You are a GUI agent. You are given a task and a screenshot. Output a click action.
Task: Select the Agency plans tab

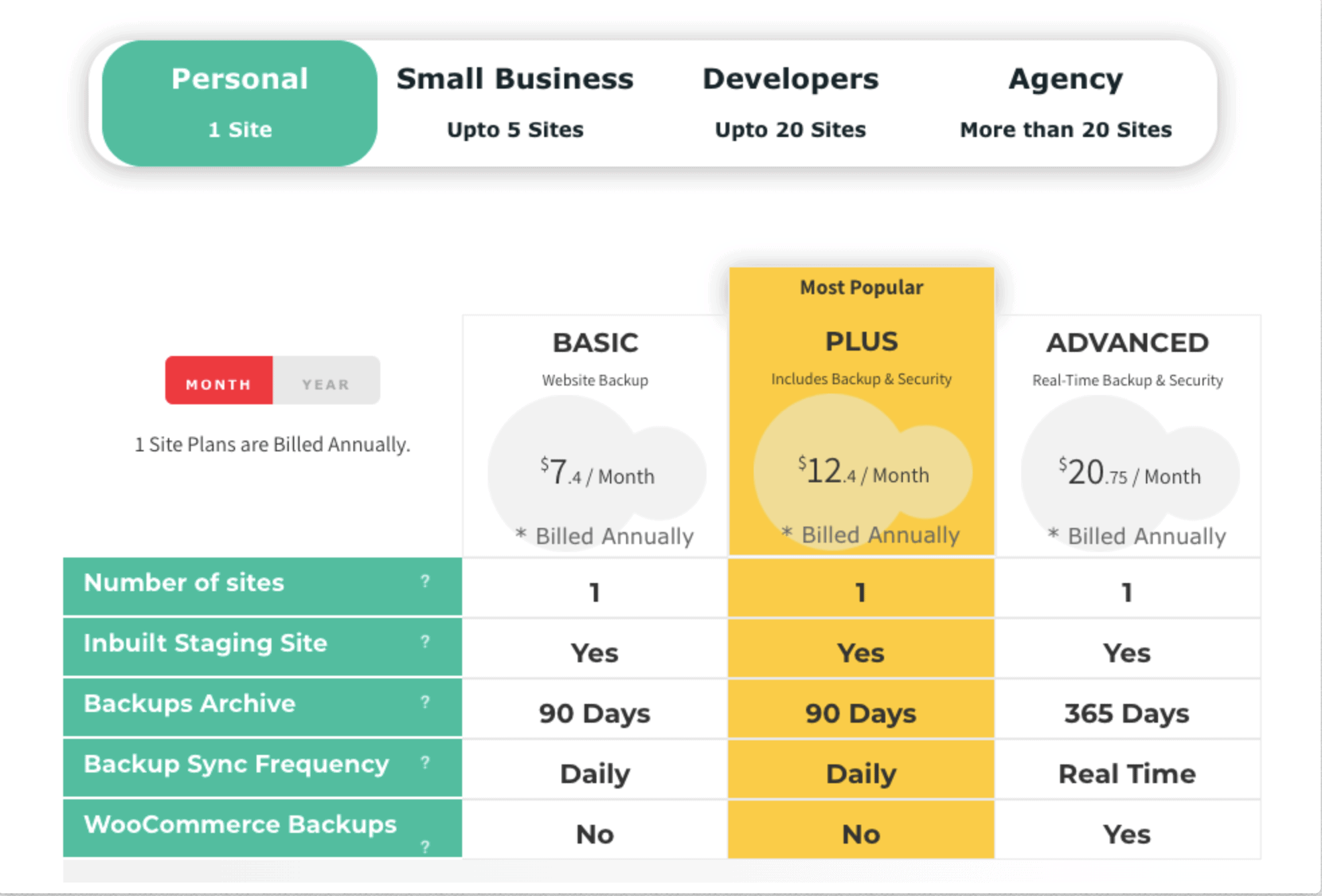coord(1065,103)
